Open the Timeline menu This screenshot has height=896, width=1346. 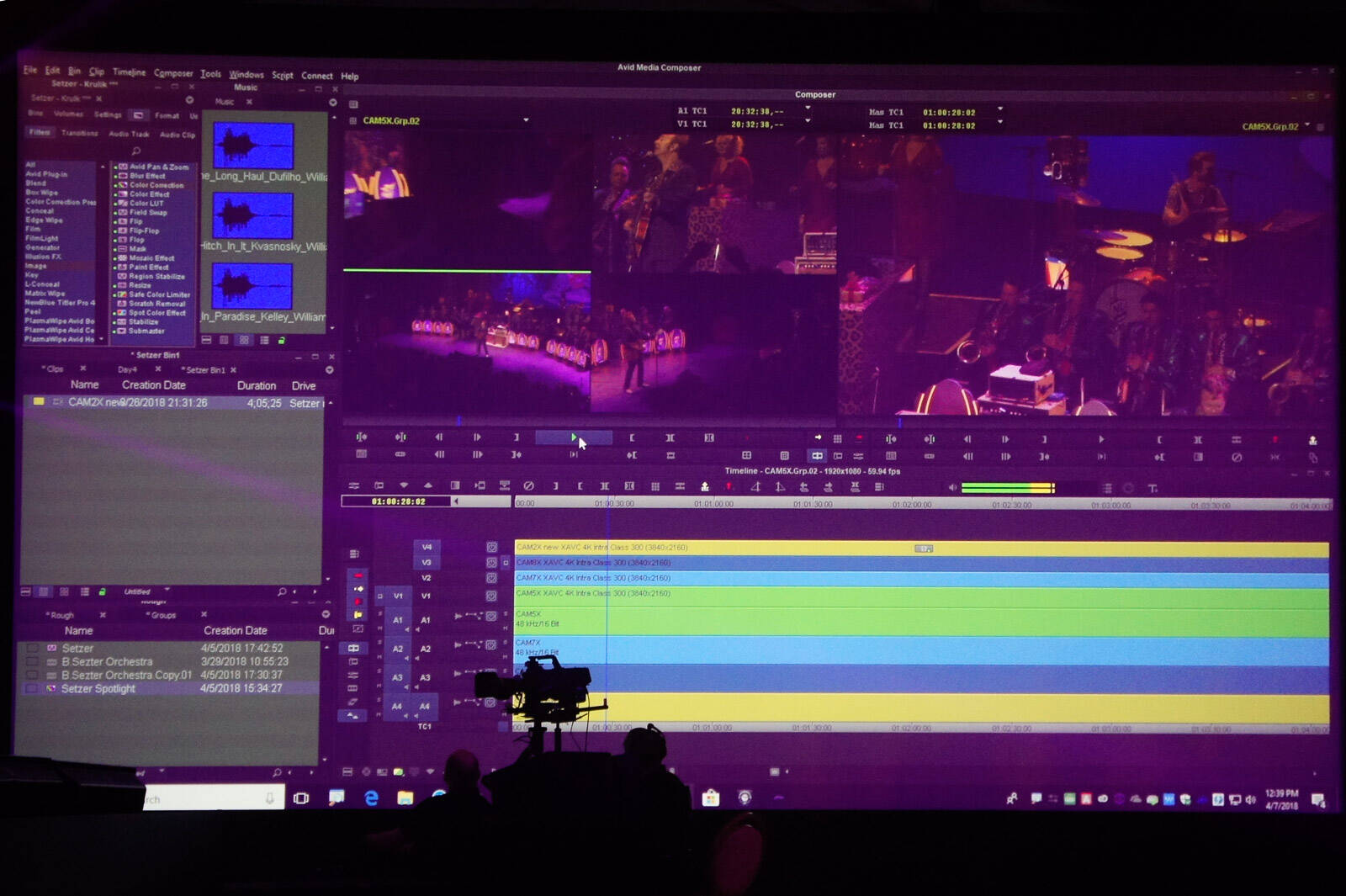[129, 72]
